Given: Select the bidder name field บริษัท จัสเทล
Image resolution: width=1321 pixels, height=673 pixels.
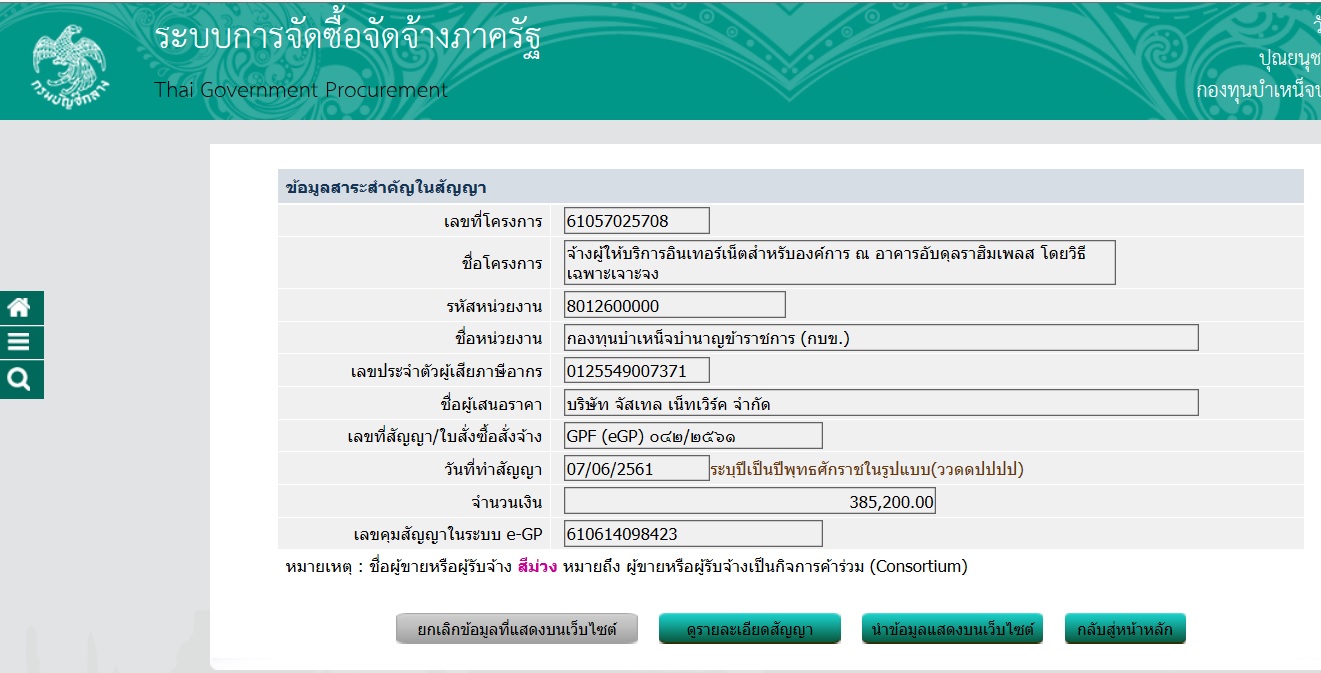Looking at the screenshot, I should 880,403.
